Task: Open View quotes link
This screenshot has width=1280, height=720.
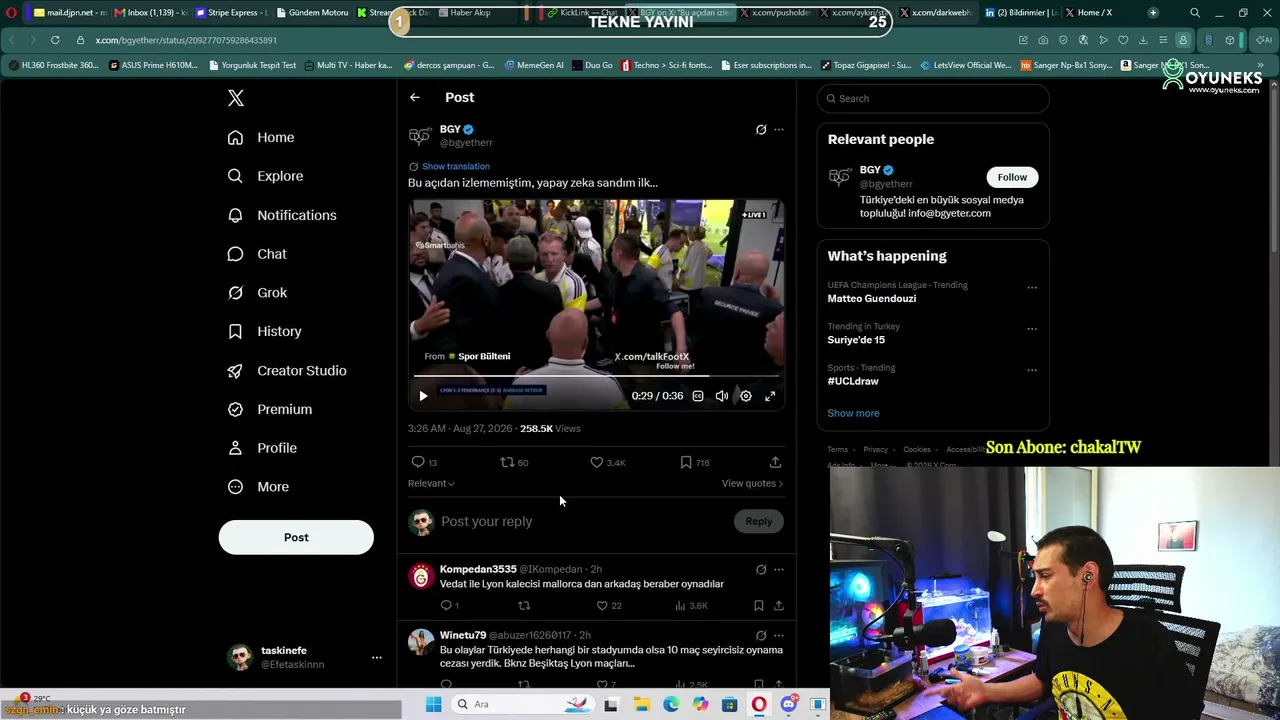Action: pyautogui.click(x=752, y=483)
